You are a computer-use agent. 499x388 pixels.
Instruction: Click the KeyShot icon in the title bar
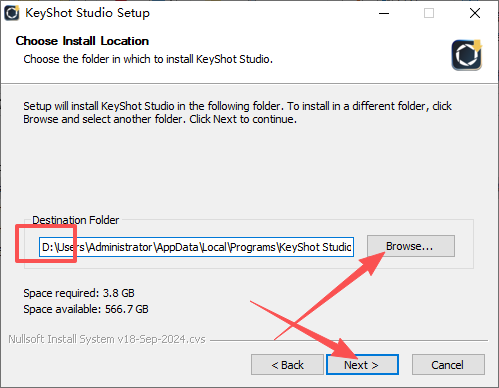point(12,13)
